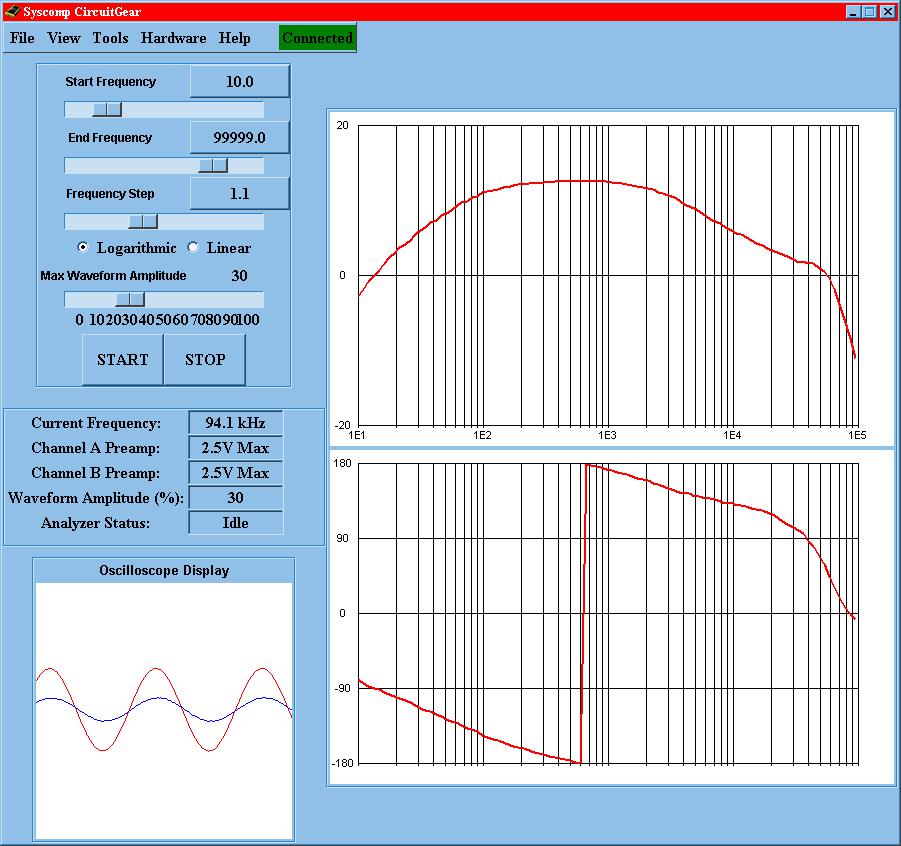Open the View menu
This screenshot has width=901, height=846.
(x=64, y=38)
